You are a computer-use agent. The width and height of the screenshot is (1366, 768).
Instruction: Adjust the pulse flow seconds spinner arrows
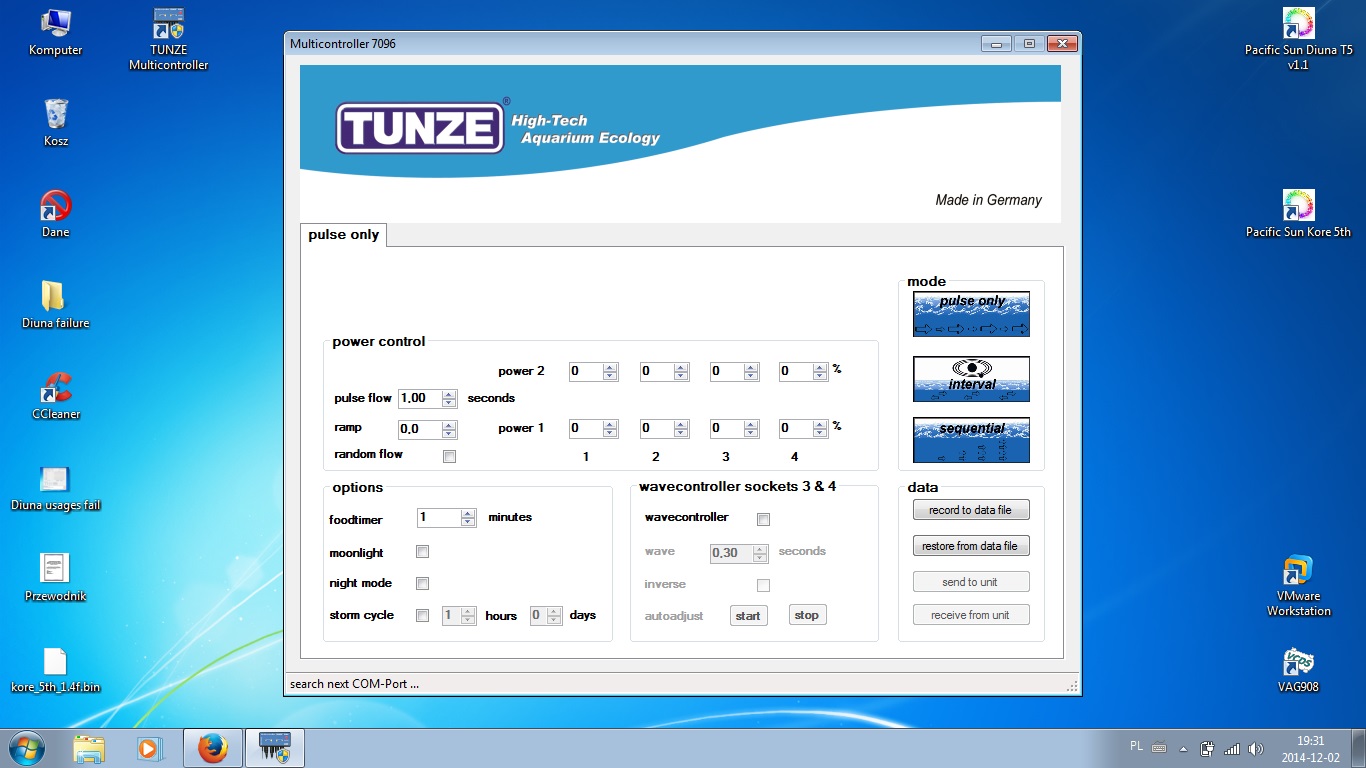449,398
